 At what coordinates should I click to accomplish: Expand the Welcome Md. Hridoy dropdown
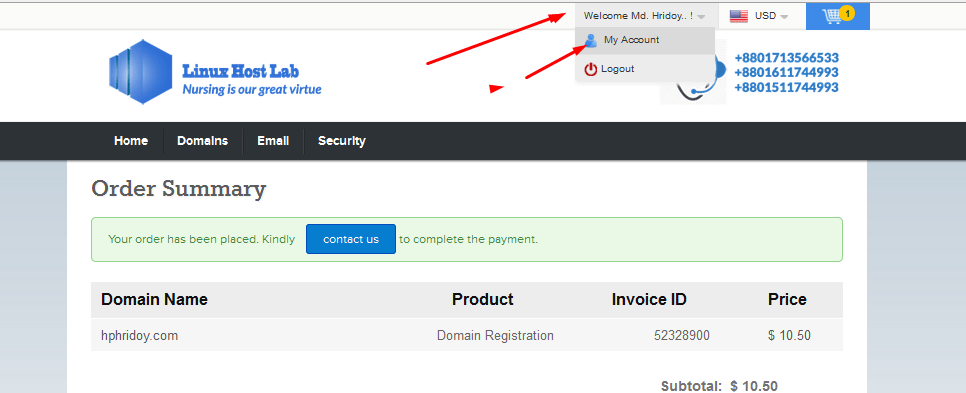coord(644,16)
